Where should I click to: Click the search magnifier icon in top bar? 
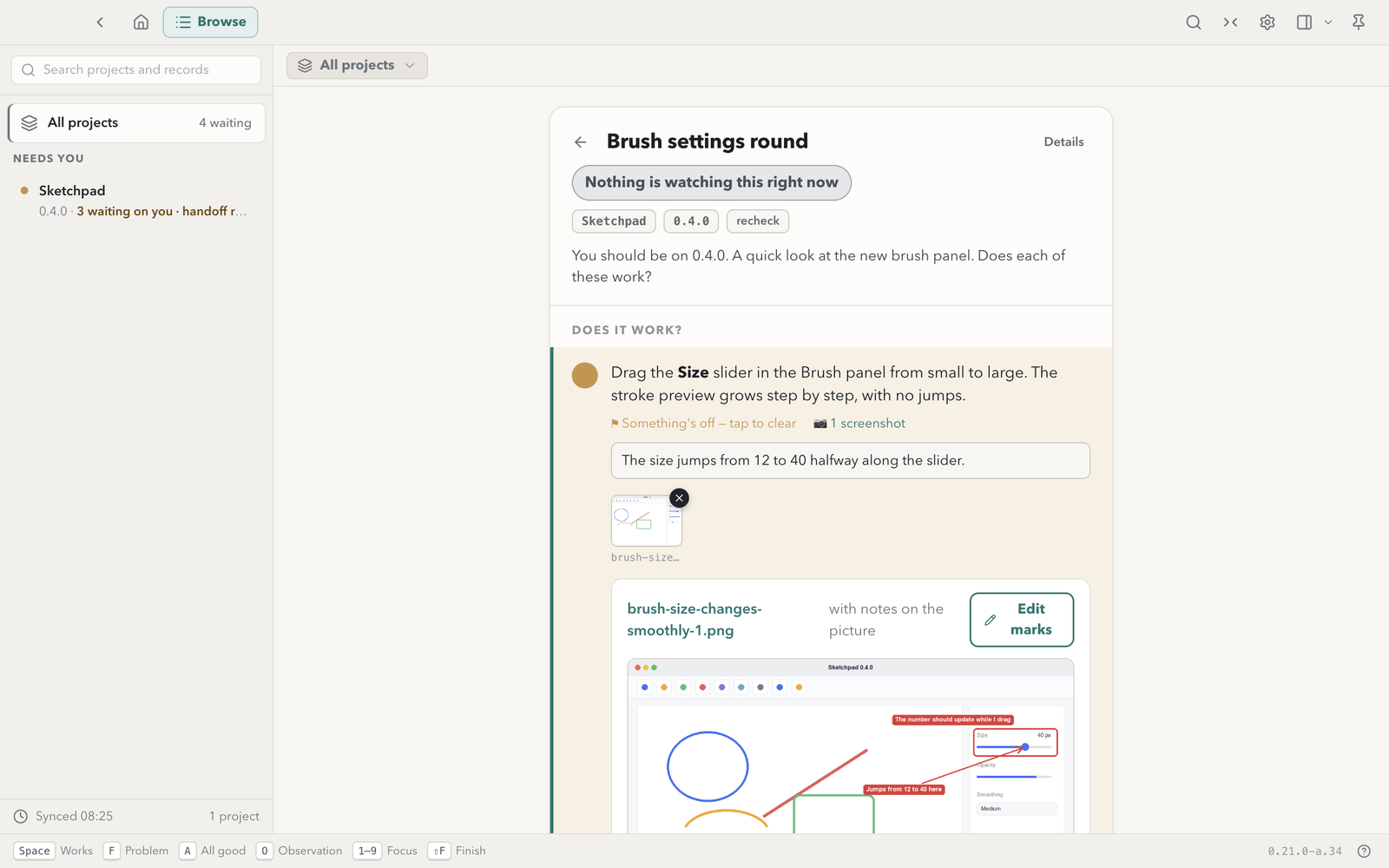point(1194,23)
